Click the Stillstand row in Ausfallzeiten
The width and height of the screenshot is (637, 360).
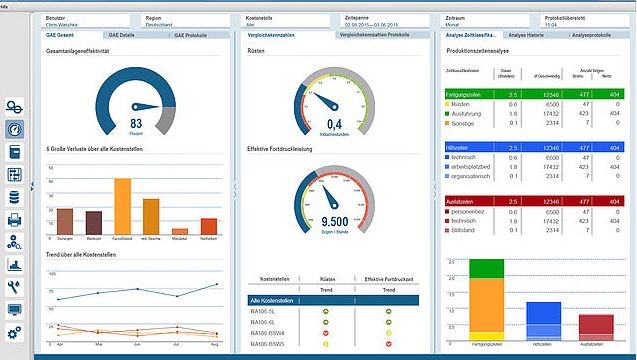[x=534, y=230]
